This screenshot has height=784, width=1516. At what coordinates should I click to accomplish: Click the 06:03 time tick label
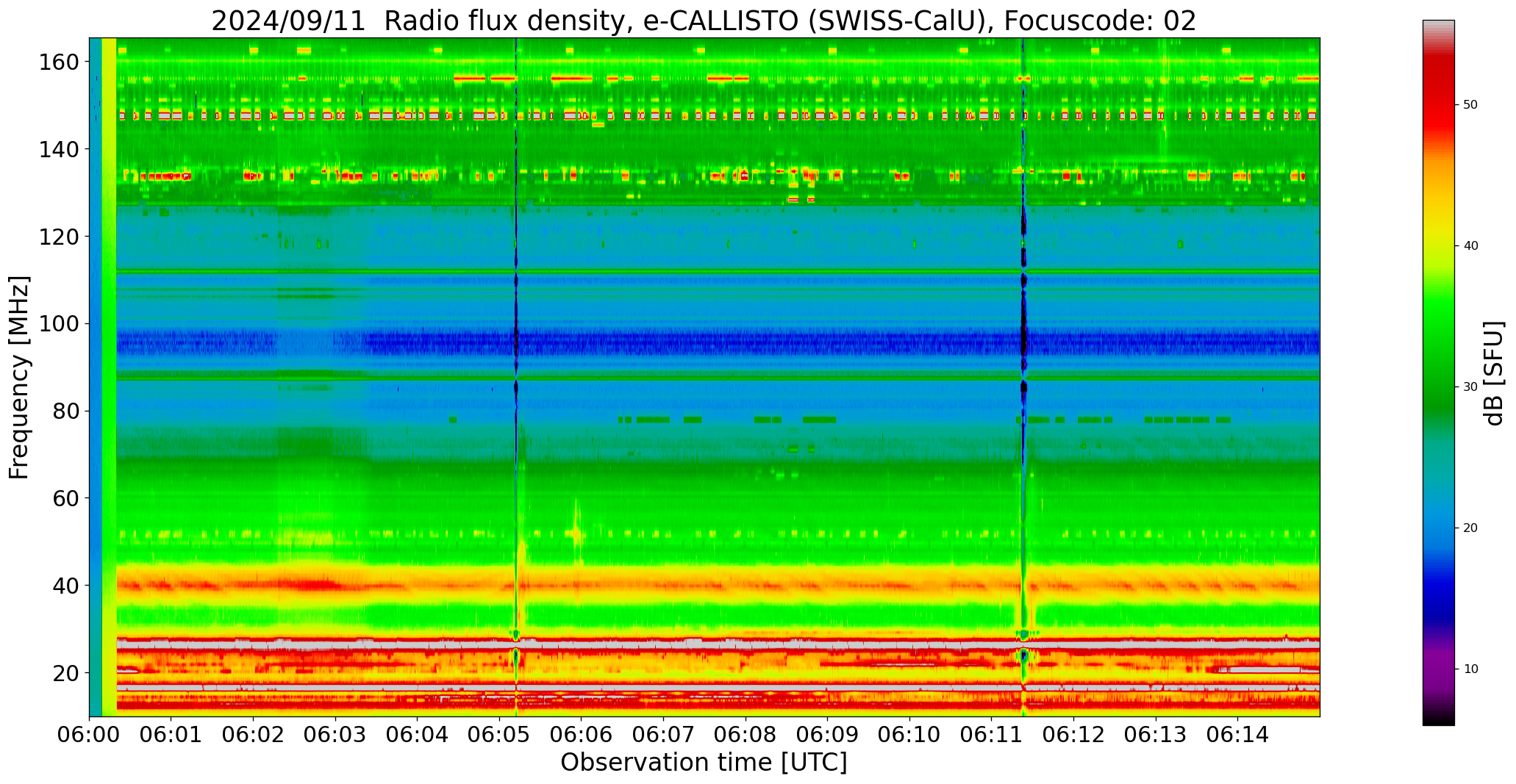(x=335, y=734)
